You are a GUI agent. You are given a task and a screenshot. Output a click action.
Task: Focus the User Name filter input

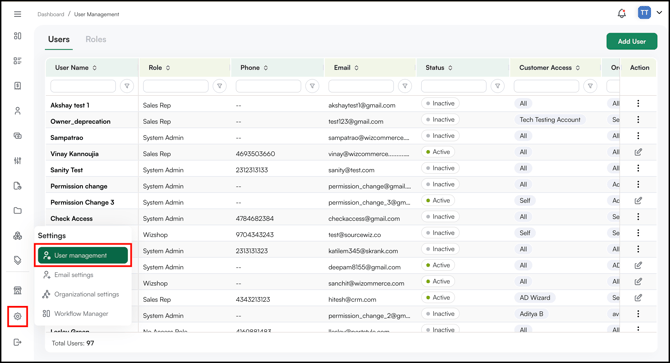[x=83, y=86]
